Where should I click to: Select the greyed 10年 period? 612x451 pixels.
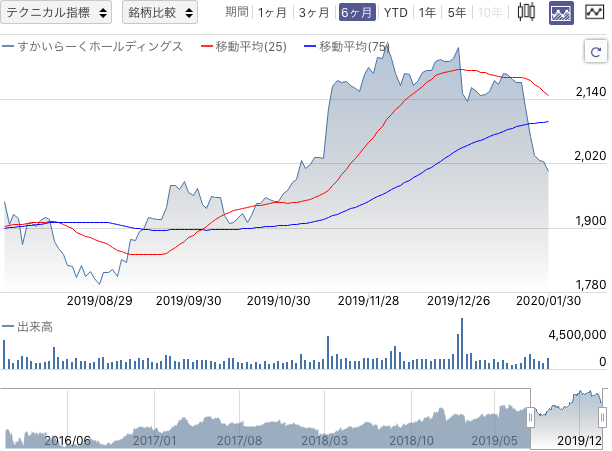490,12
